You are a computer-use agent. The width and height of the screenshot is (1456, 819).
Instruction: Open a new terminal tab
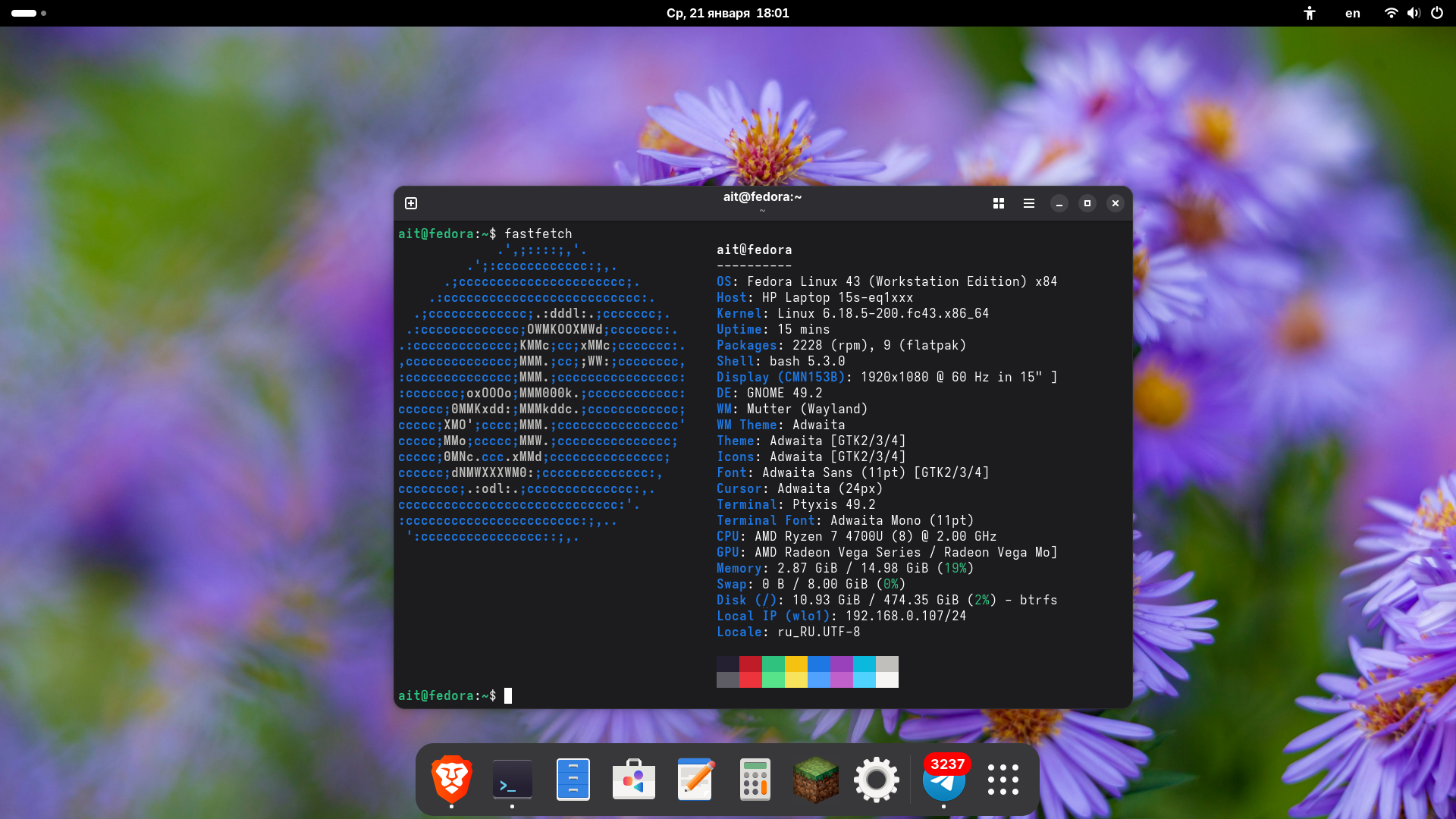[411, 203]
